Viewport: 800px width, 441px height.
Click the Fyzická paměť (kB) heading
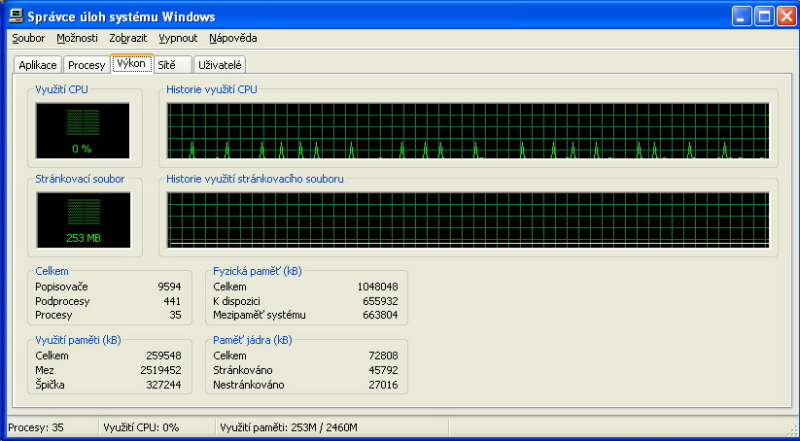pyautogui.click(x=258, y=272)
